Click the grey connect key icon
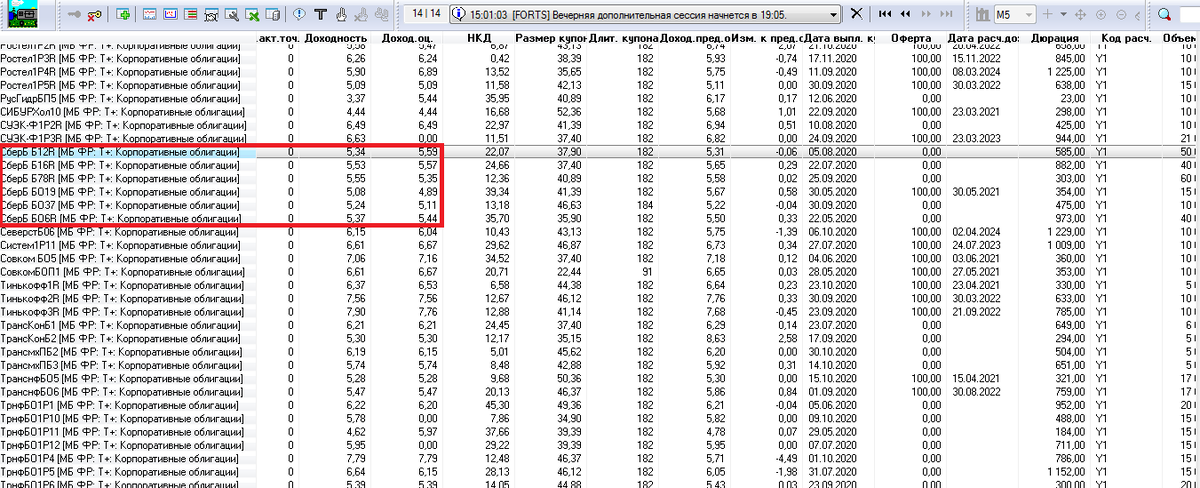The width and height of the screenshot is (1200, 488). tap(74, 15)
